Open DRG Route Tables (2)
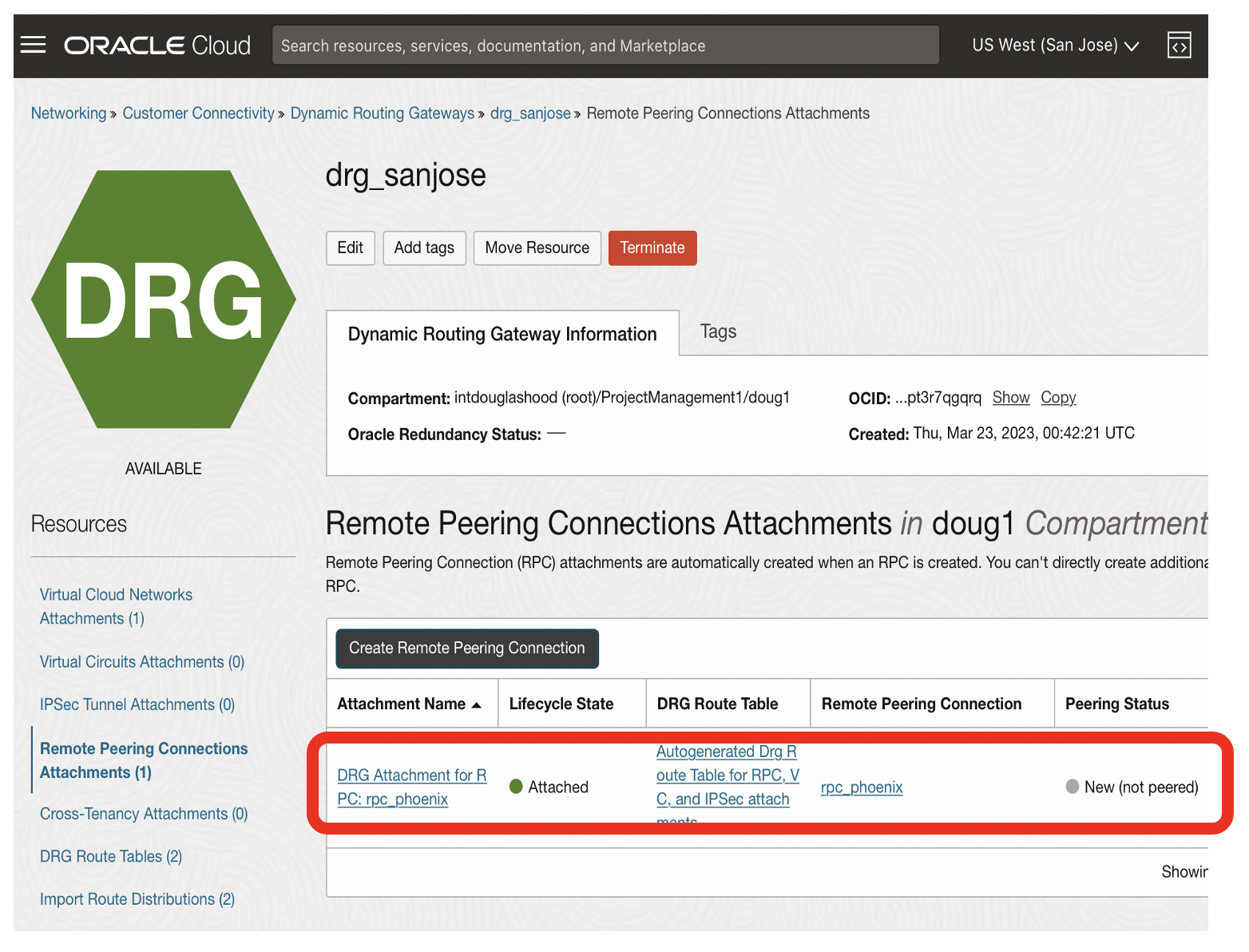 [111, 856]
